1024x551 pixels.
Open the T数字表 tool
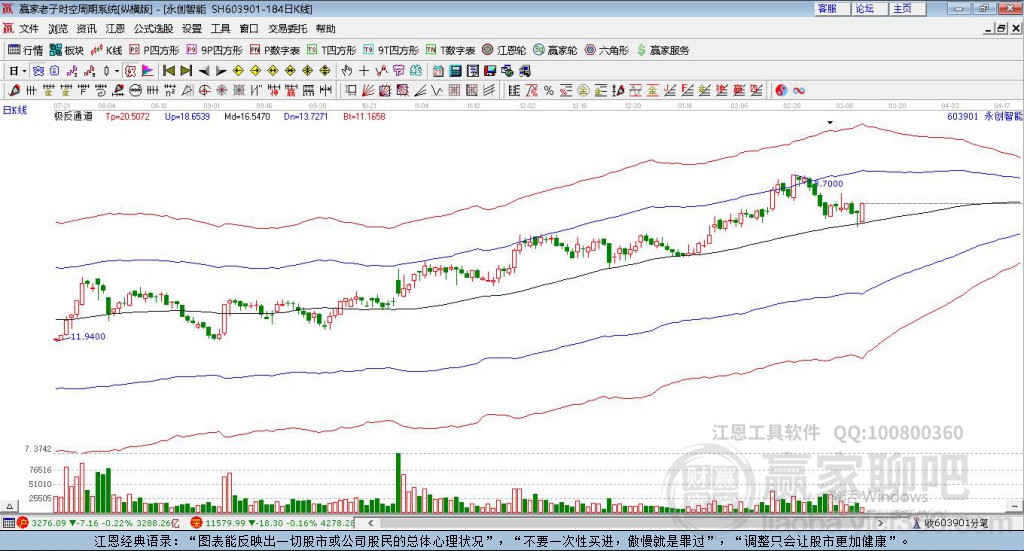[451, 50]
